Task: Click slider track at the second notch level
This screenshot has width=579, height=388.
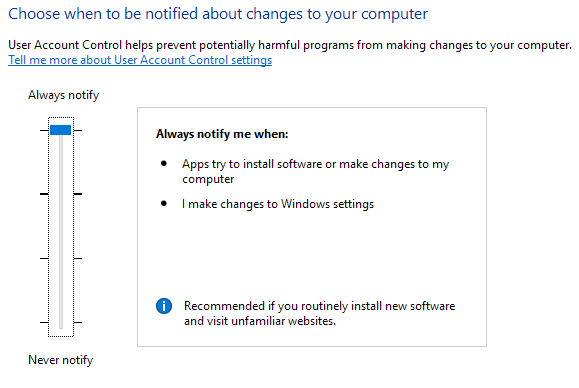Action: [x=61, y=194]
